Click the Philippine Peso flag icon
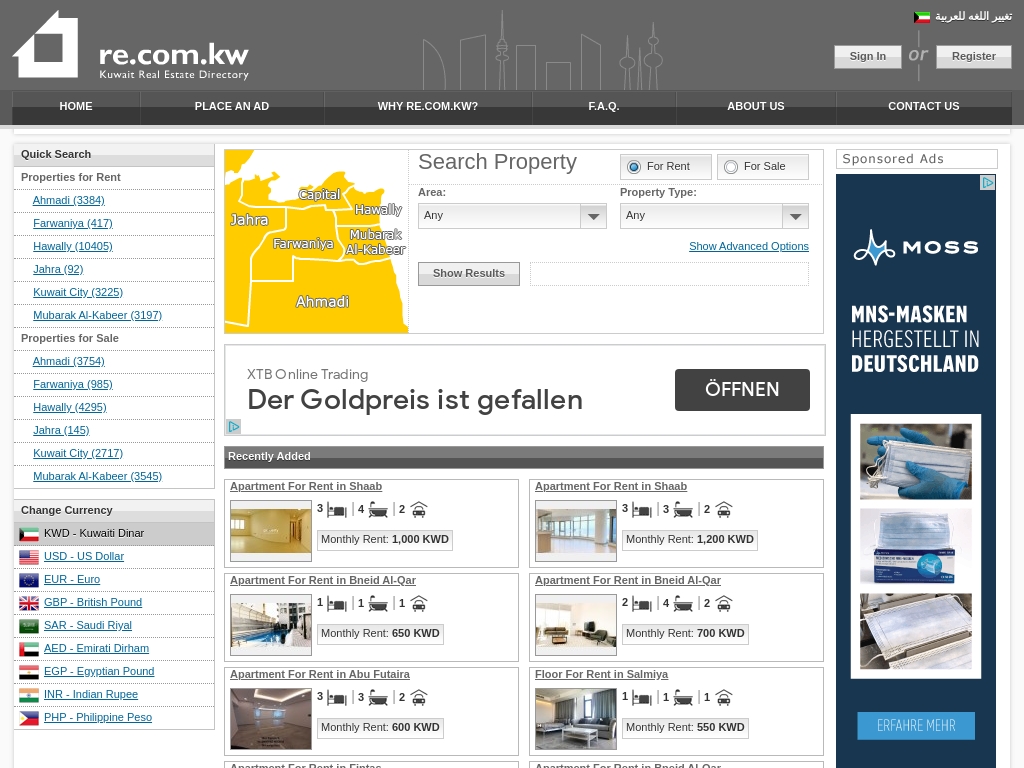 29,718
